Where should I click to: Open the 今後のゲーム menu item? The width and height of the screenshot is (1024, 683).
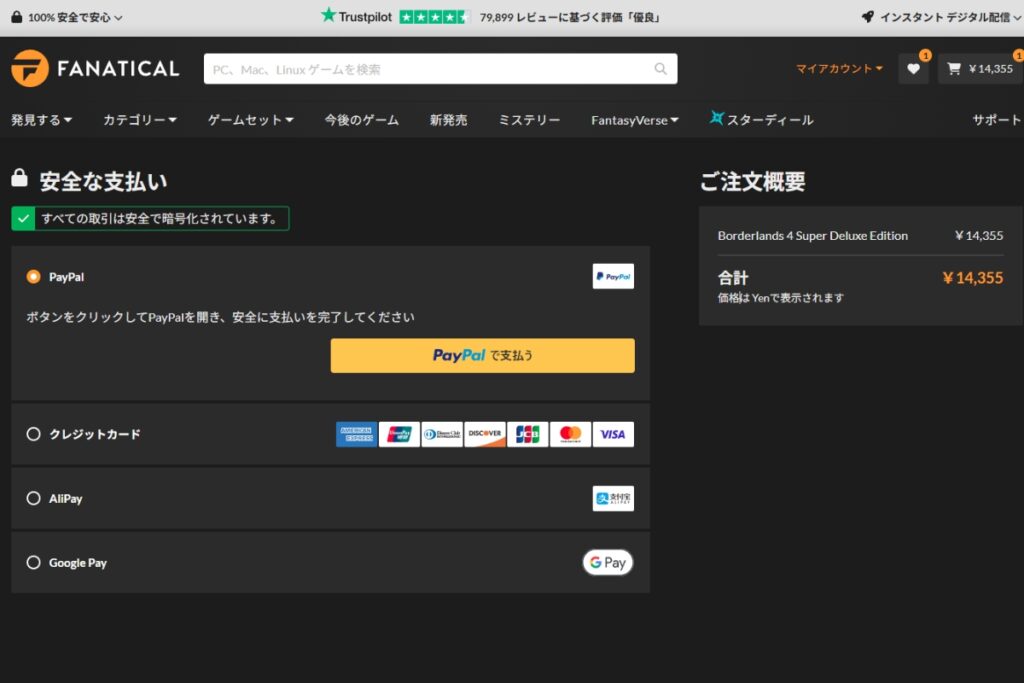coord(362,119)
